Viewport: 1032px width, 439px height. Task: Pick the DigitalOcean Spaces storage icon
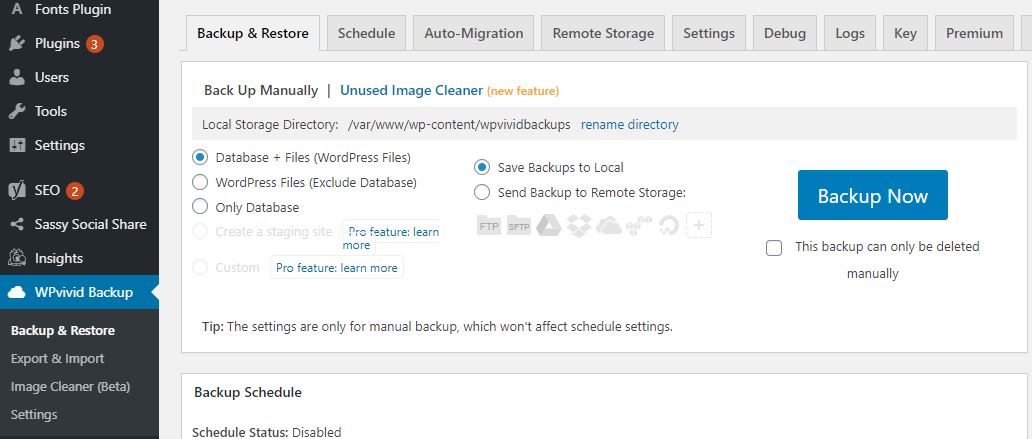coord(669,225)
